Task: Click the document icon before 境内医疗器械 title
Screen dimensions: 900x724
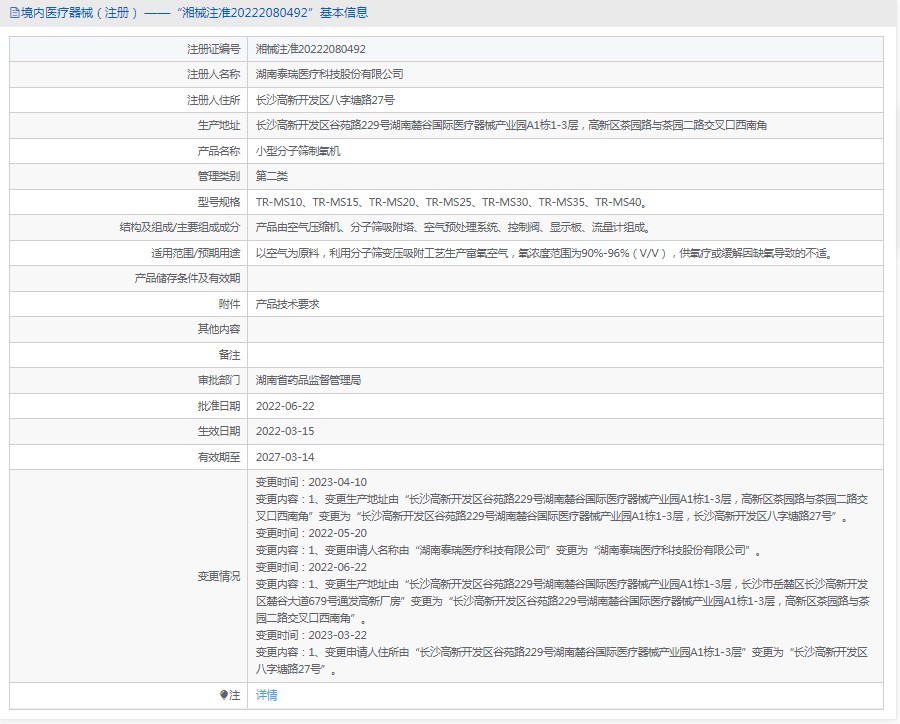Action: 14,13
